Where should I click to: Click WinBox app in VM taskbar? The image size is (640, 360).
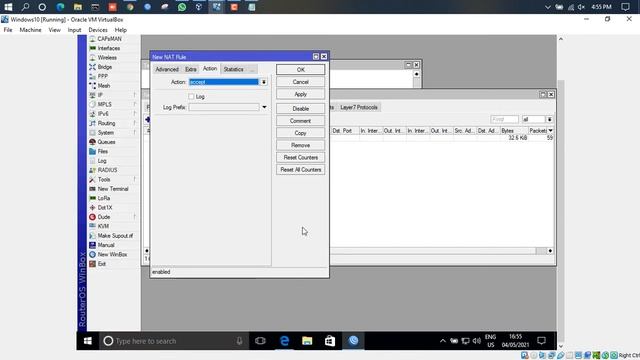click(x=353, y=341)
